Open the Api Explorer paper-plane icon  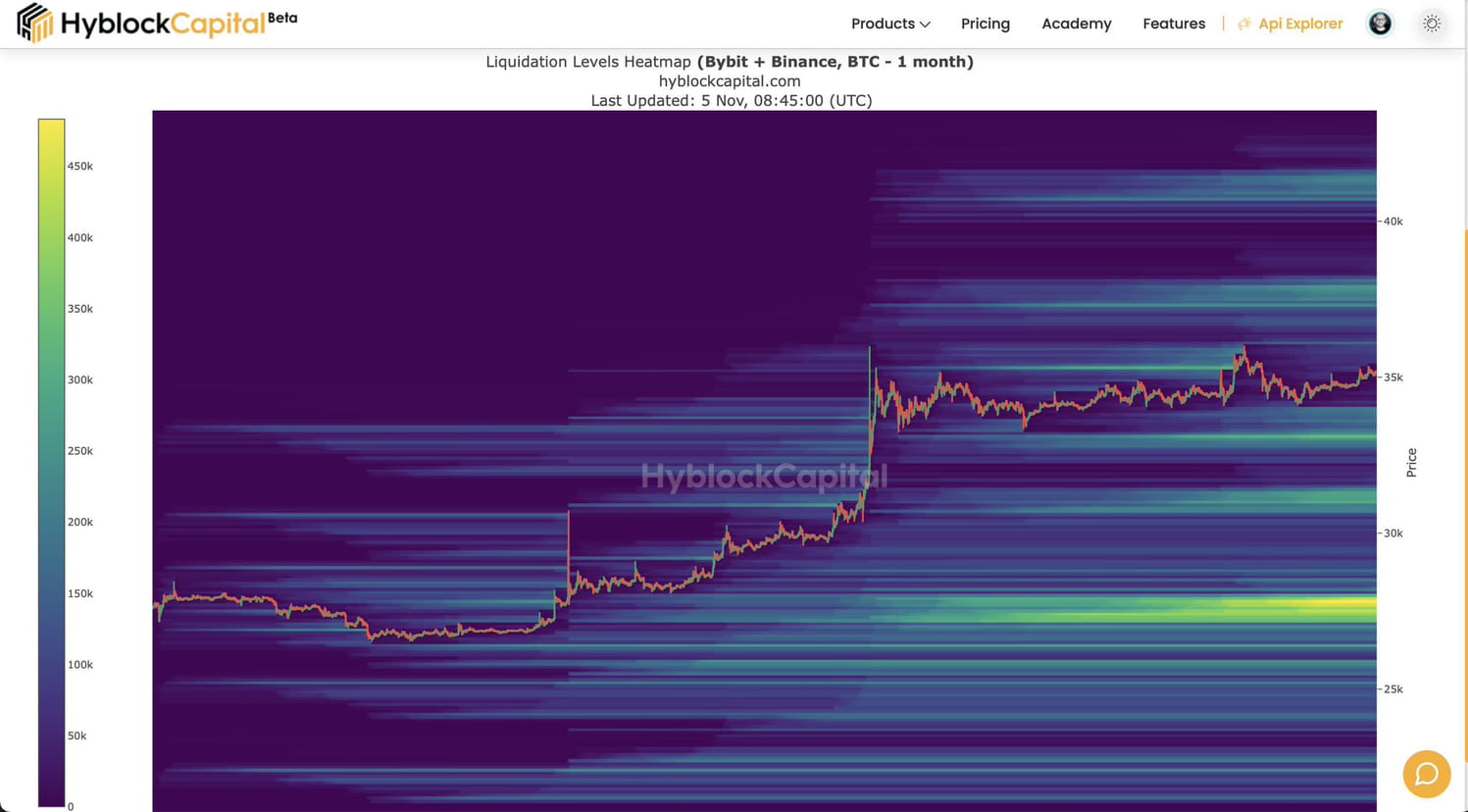[1243, 23]
